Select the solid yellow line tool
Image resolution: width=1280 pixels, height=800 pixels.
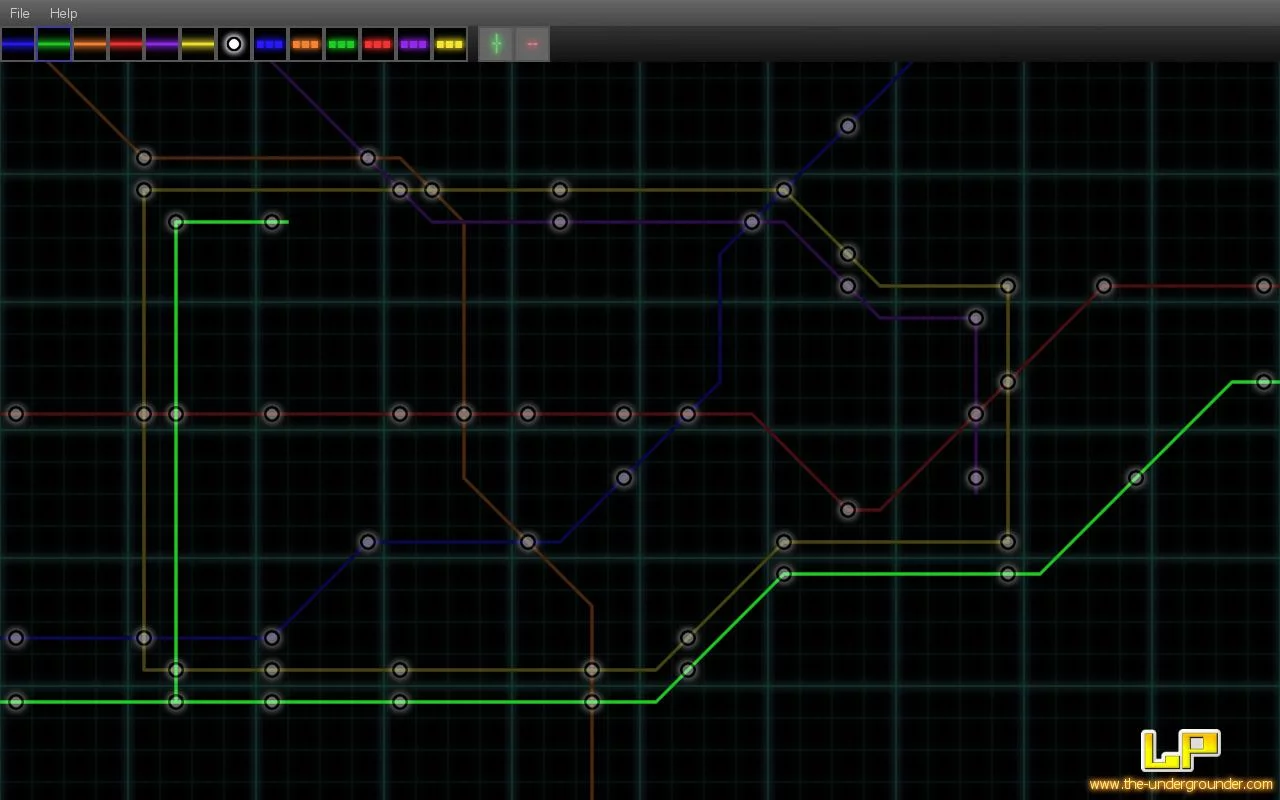click(198, 44)
